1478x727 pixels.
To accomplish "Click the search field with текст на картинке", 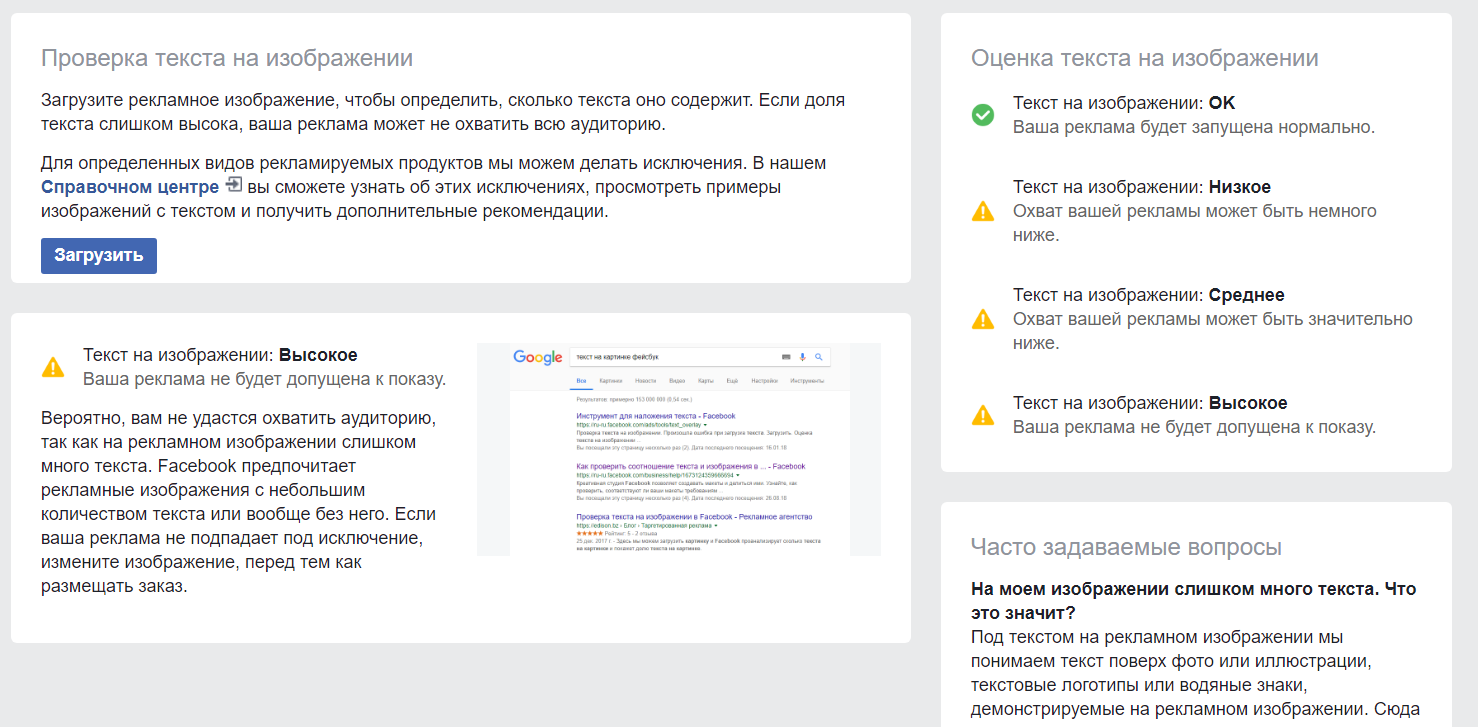I will (x=700, y=357).
